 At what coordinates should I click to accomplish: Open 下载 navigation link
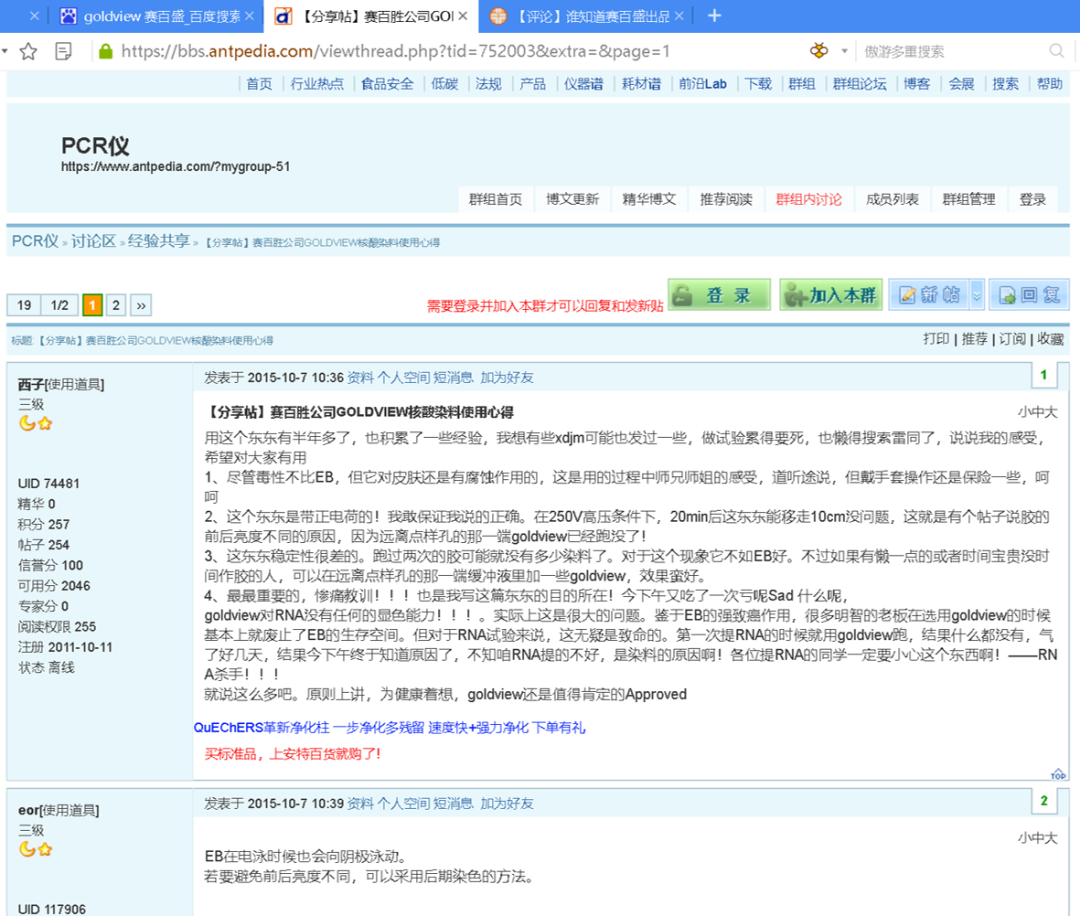[758, 84]
